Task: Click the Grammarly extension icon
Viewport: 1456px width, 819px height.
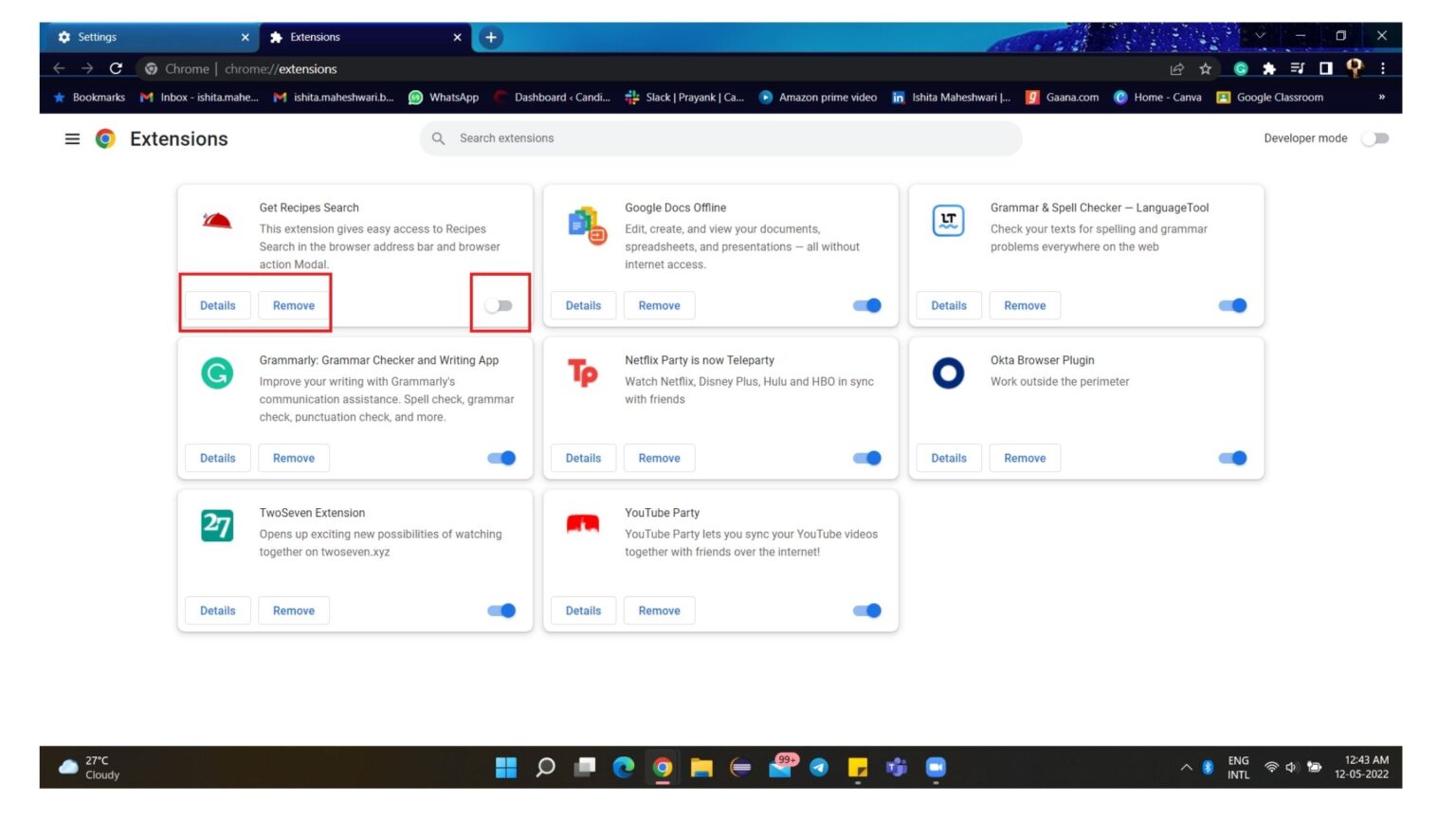Action: coord(217,373)
